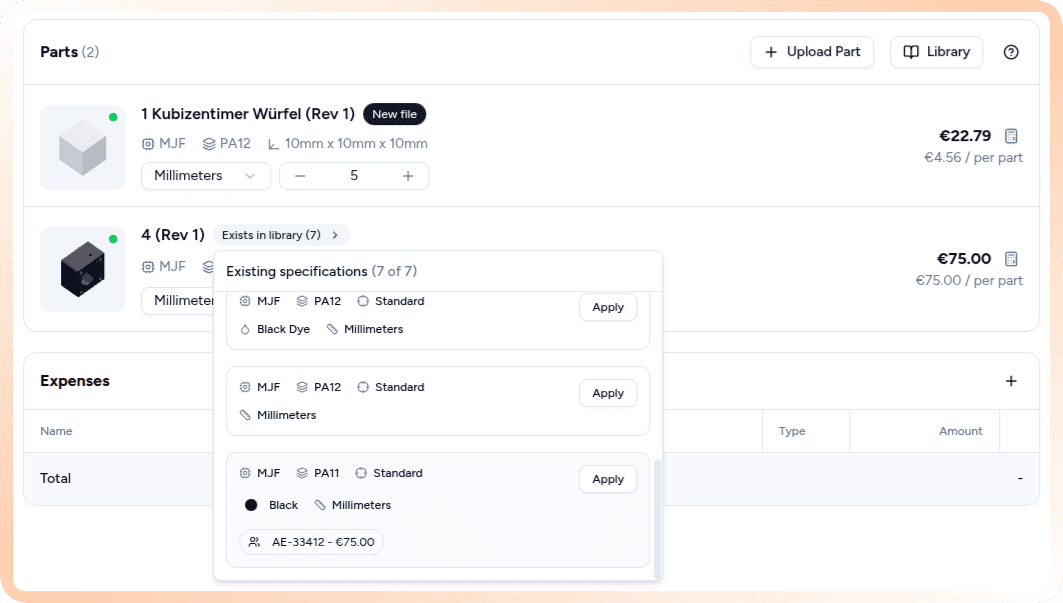
Task: Apply the Black Dye PA12 specification
Action: [607, 308]
